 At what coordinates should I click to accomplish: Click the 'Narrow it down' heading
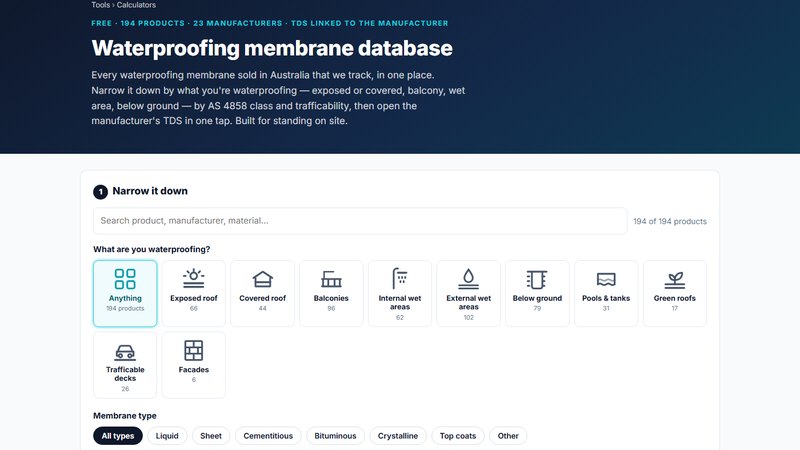pyautogui.click(x=150, y=191)
